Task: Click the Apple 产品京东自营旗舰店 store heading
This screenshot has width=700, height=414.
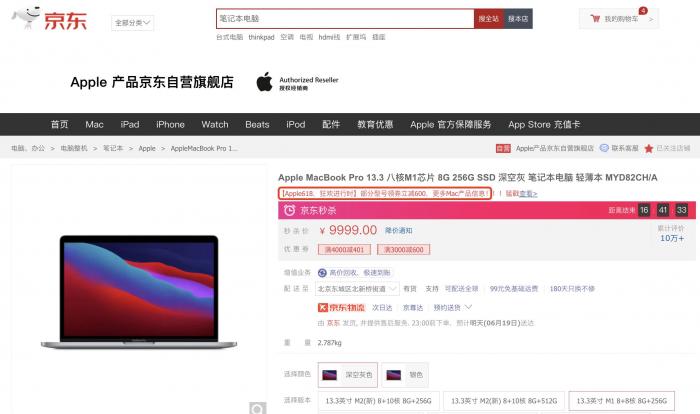Action: pyautogui.click(x=152, y=82)
